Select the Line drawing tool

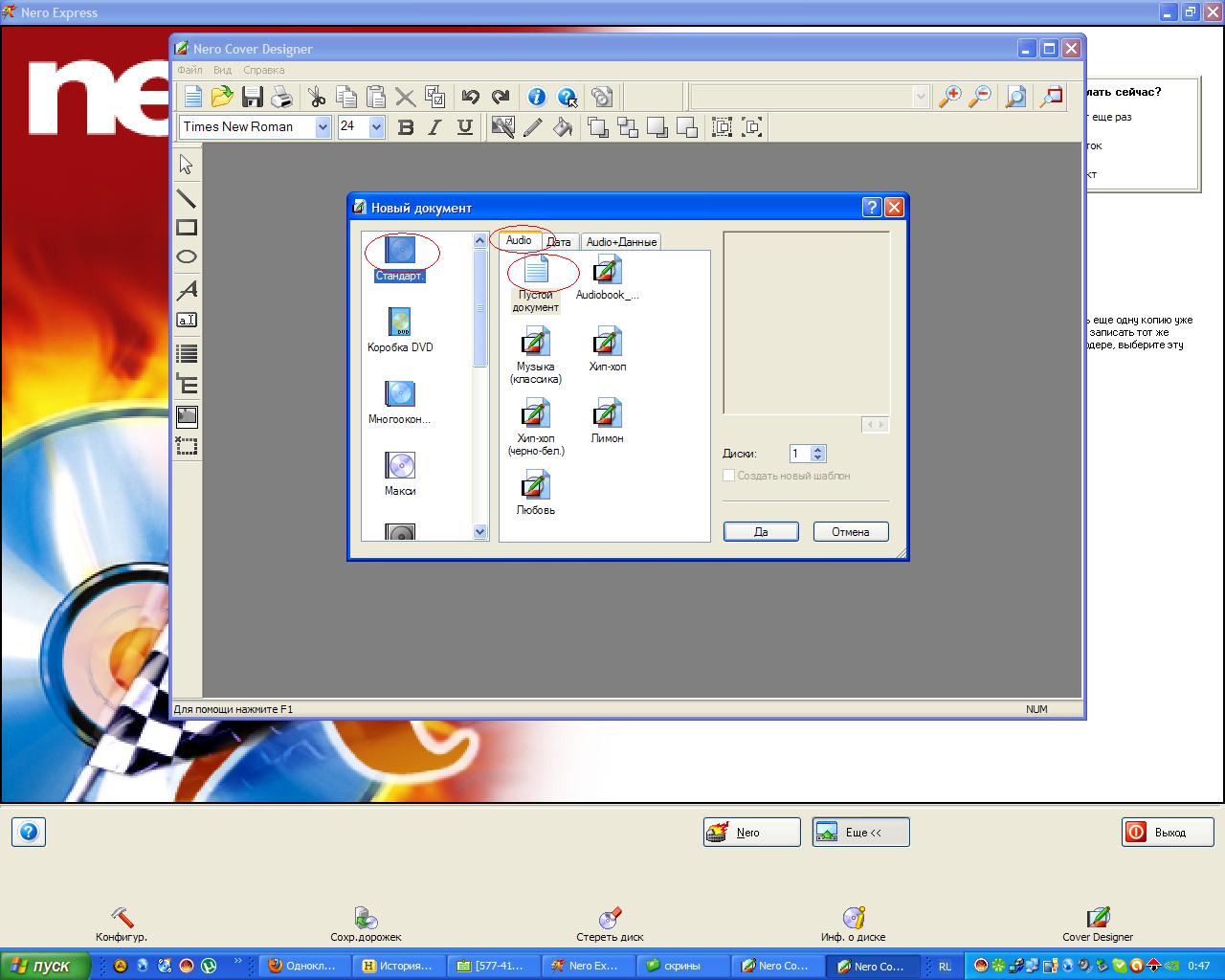click(187, 199)
